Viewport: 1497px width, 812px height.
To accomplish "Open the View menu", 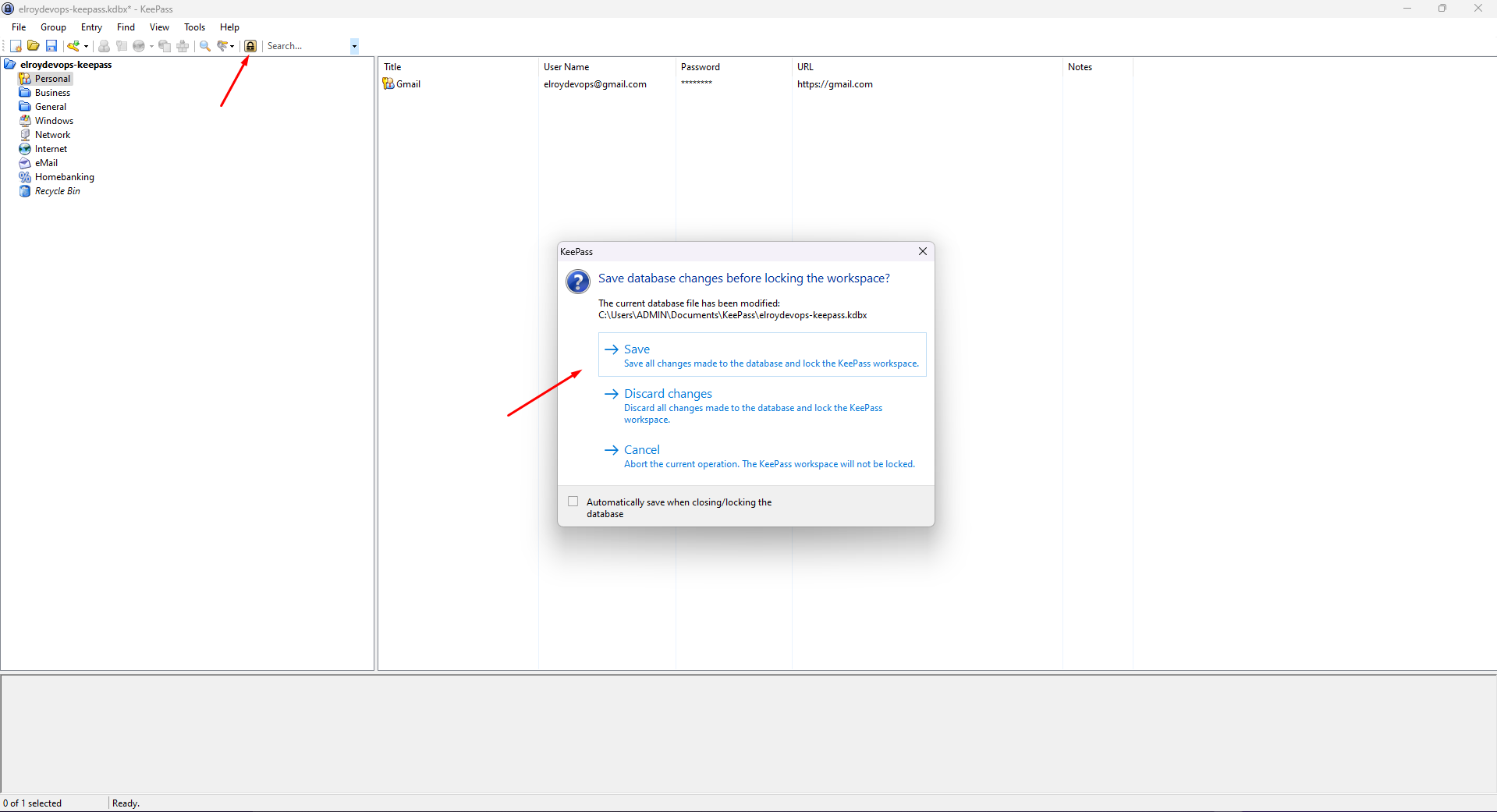I will (159, 27).
